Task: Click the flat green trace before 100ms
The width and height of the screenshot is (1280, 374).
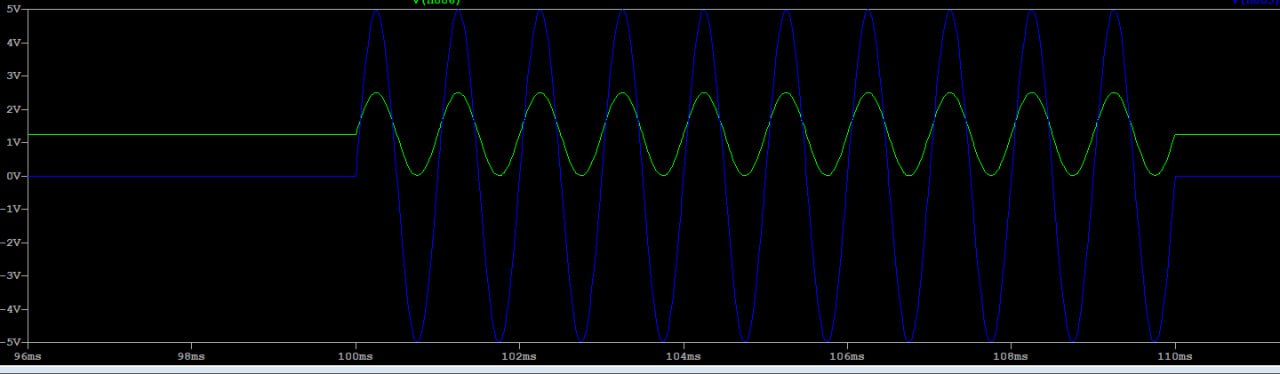Action: tap(190, 134)
